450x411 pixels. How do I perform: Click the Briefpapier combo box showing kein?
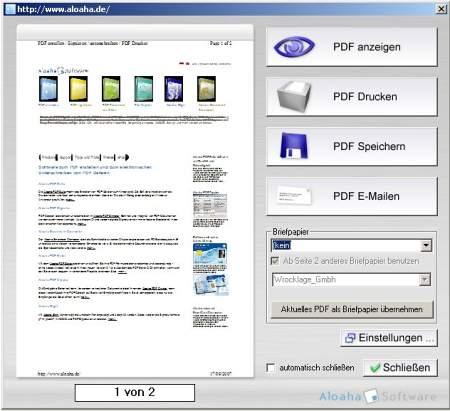[352, 246]
